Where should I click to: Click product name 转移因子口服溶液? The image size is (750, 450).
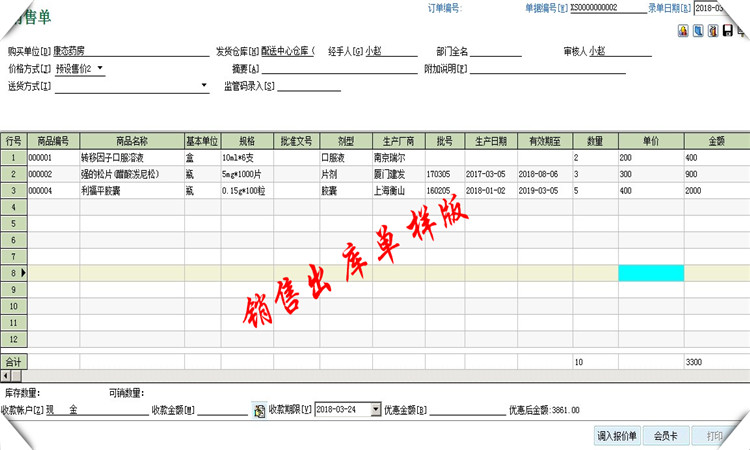coord(112,158)
